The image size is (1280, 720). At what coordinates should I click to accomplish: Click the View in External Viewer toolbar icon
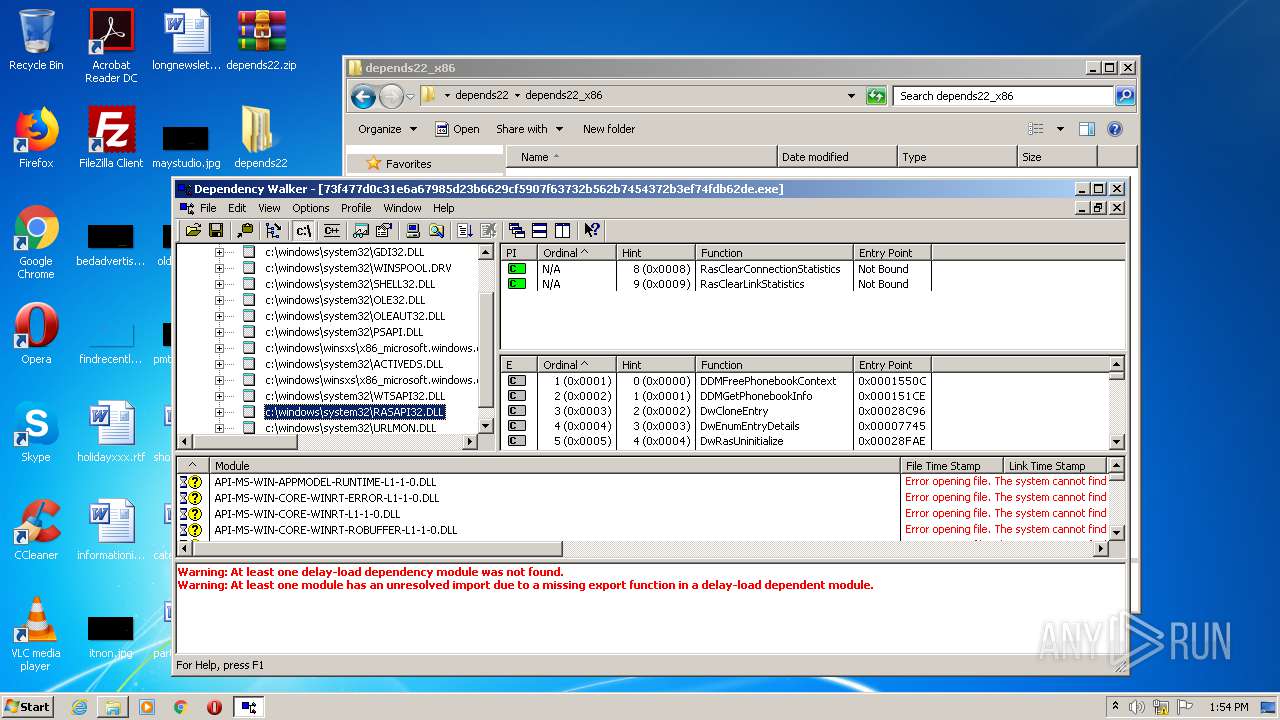(361, 230)
